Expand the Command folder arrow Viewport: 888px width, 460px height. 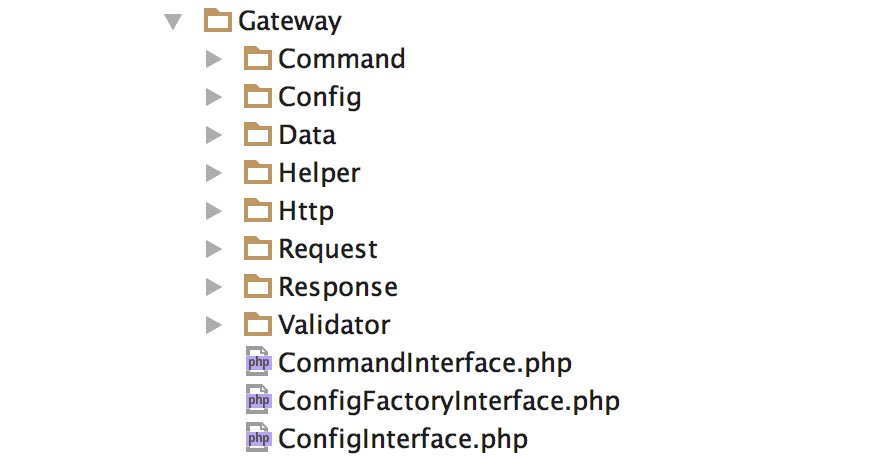point(214,59)
